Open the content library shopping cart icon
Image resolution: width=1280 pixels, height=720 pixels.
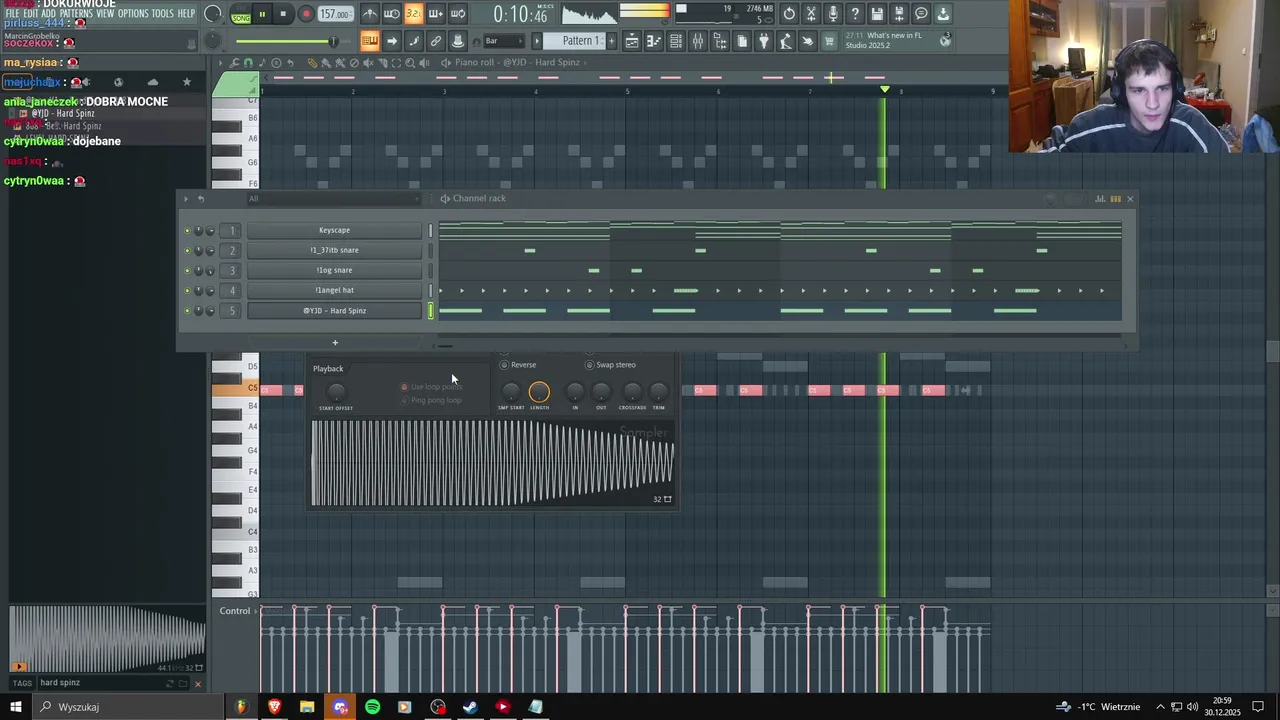click(x=829, y=41)
